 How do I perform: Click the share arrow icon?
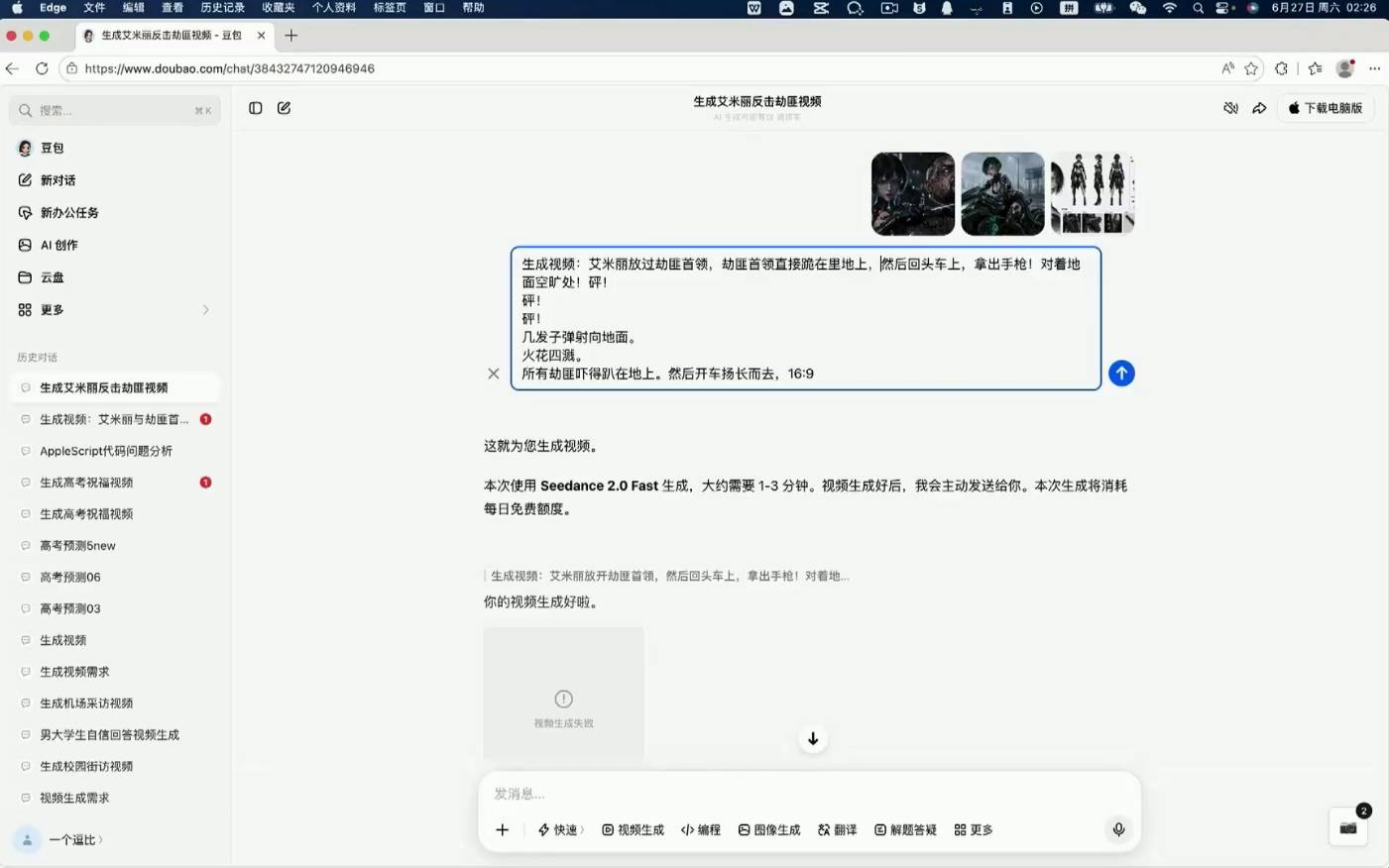(1259, 108)
